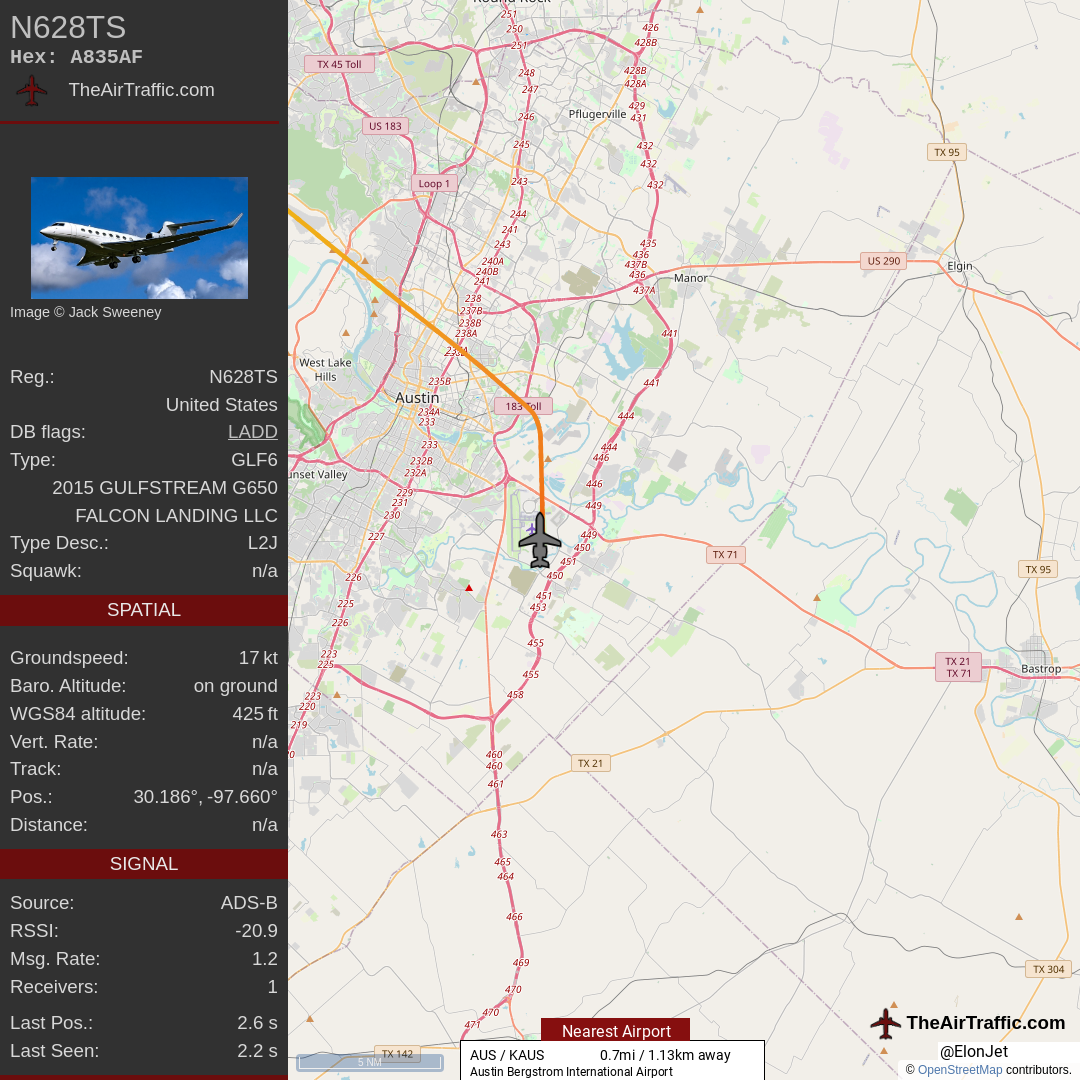The height and width of the screenshot is (1080, 1080).
Task: Click the Loop 1 road shield
Action: click(x=434, y=183)
